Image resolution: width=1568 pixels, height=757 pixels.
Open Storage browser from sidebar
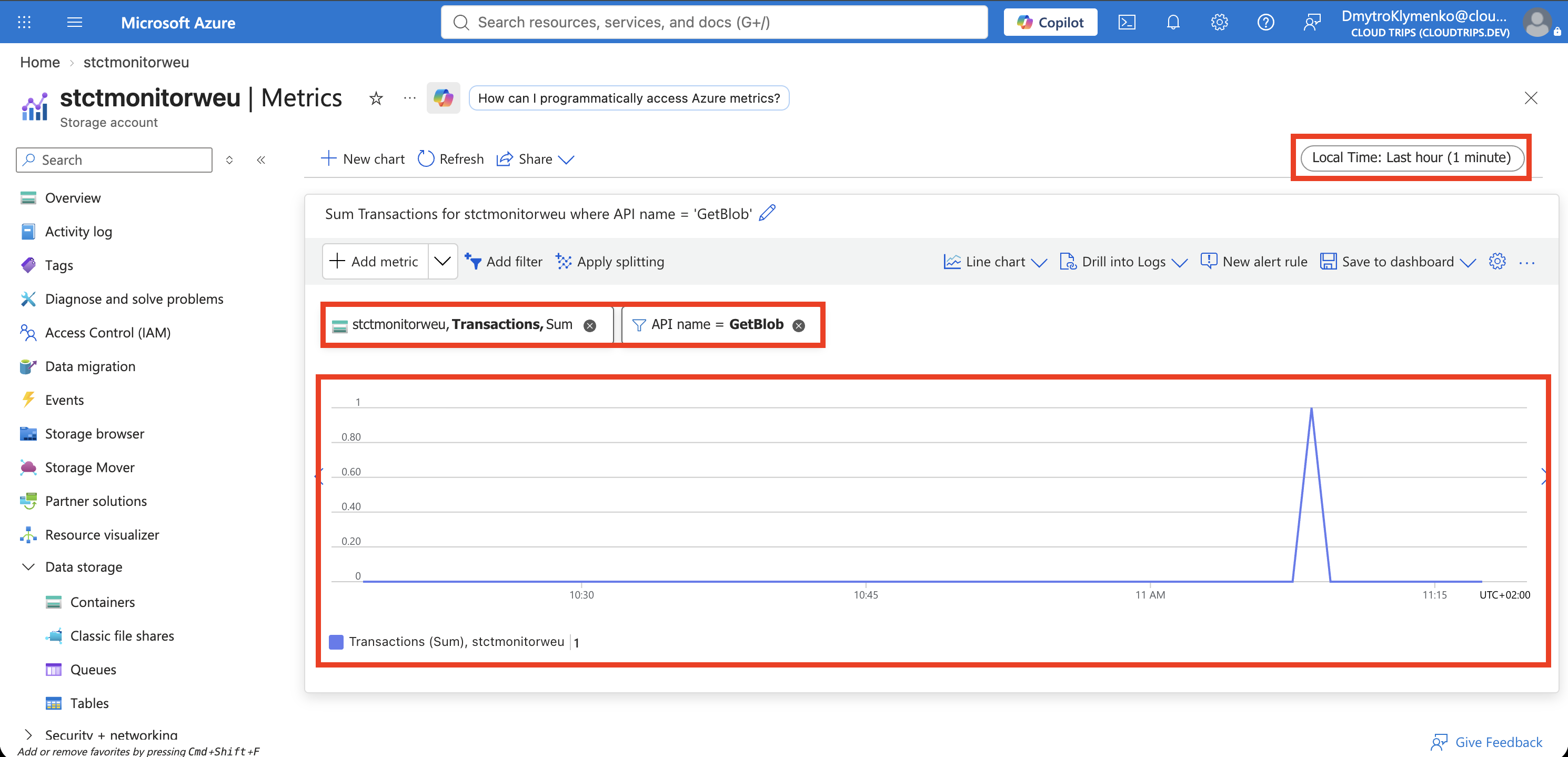(94, 434)
